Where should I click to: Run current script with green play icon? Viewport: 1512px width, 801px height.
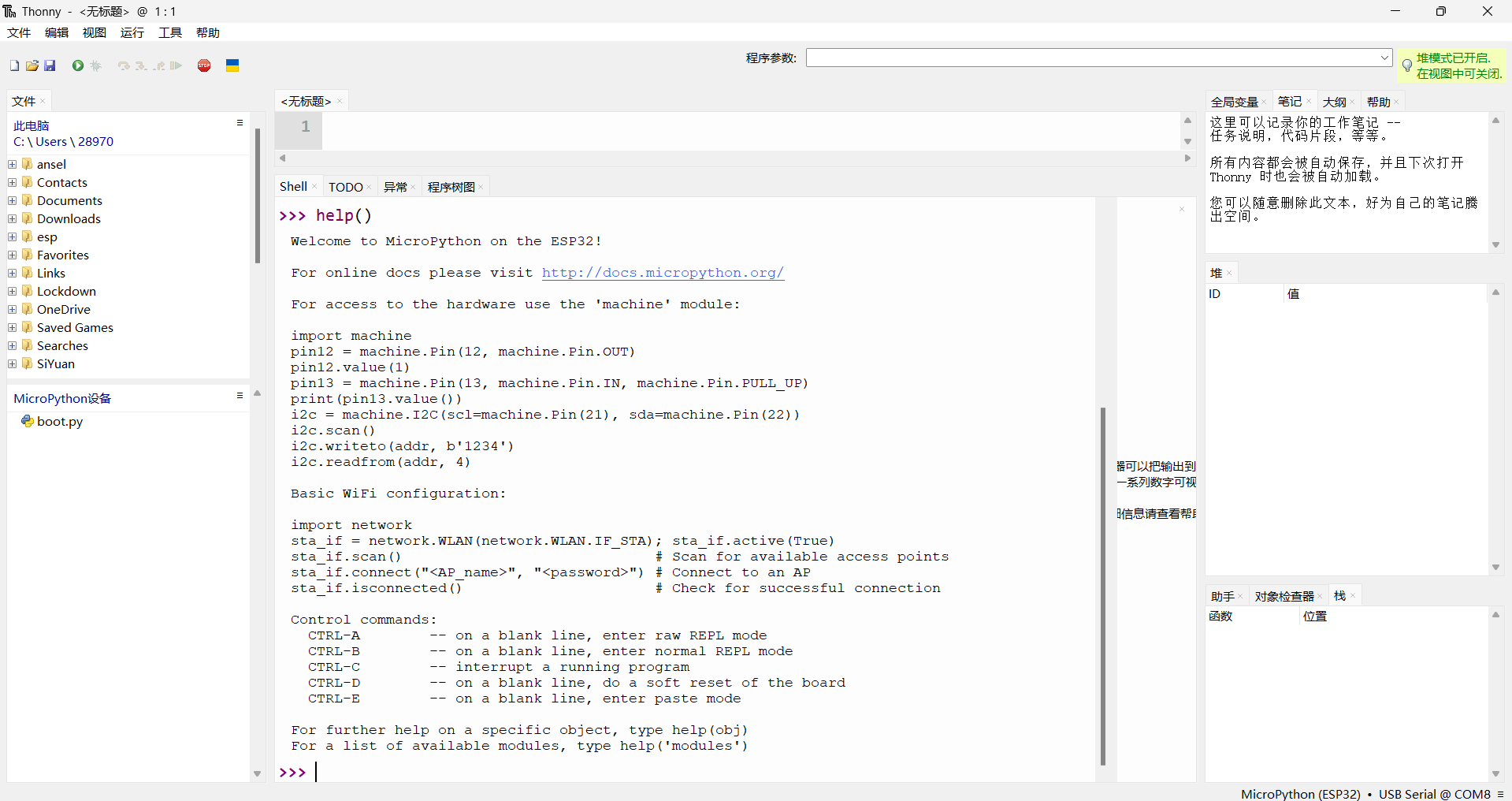pos(78,65)
